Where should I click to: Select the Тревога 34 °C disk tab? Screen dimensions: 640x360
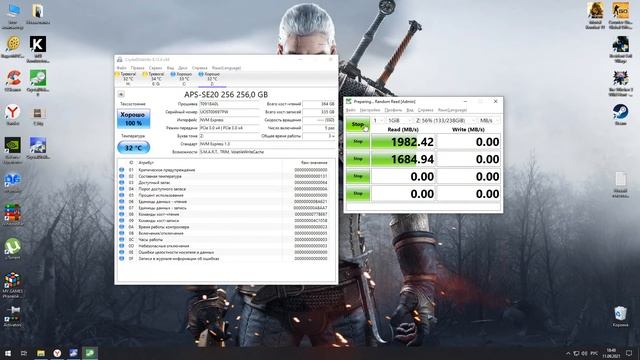[x=156, y=79]
